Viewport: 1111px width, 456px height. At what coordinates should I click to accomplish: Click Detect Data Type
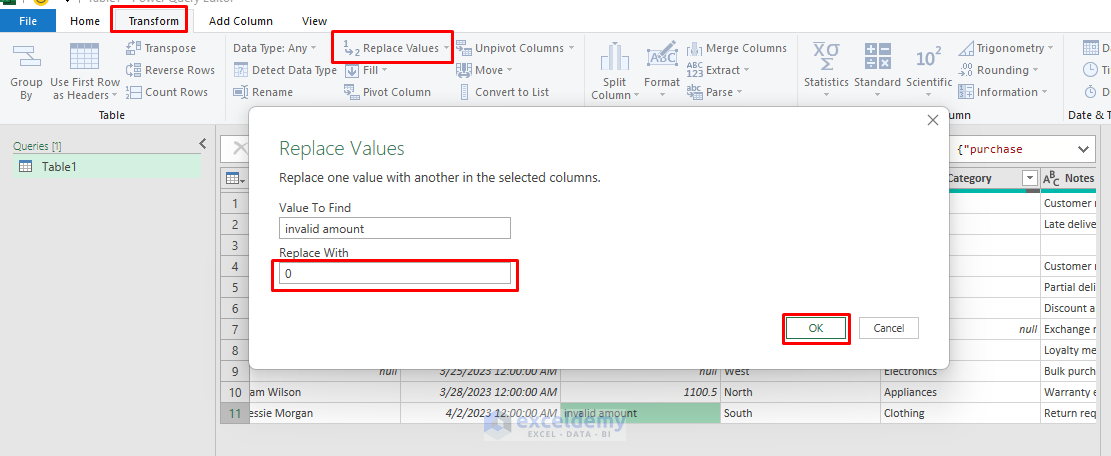[285, 70]
